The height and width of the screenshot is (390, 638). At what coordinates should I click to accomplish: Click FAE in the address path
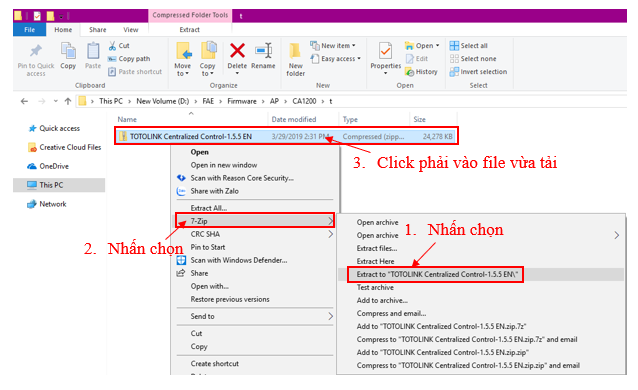tap(208, 101)
